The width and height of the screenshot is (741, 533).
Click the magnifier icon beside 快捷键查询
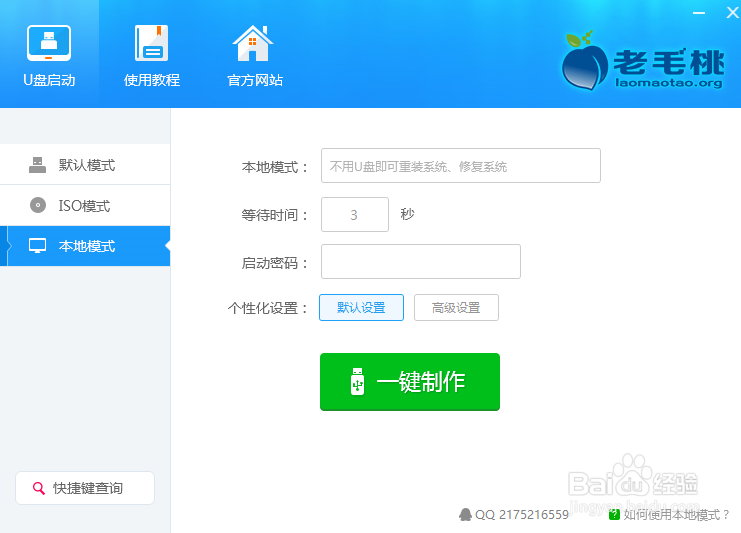[39, 488]
